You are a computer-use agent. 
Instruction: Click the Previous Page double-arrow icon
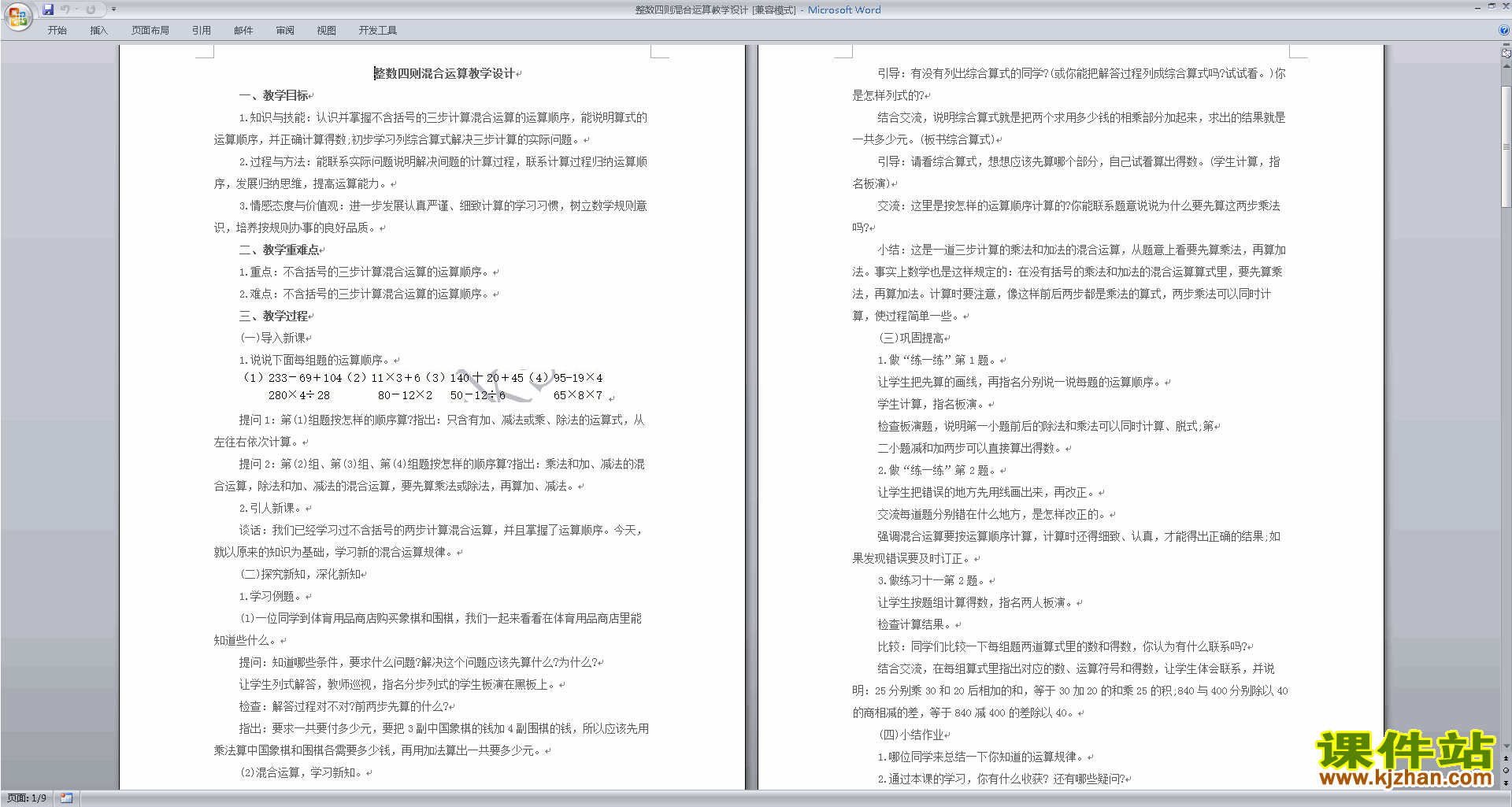1506,758
